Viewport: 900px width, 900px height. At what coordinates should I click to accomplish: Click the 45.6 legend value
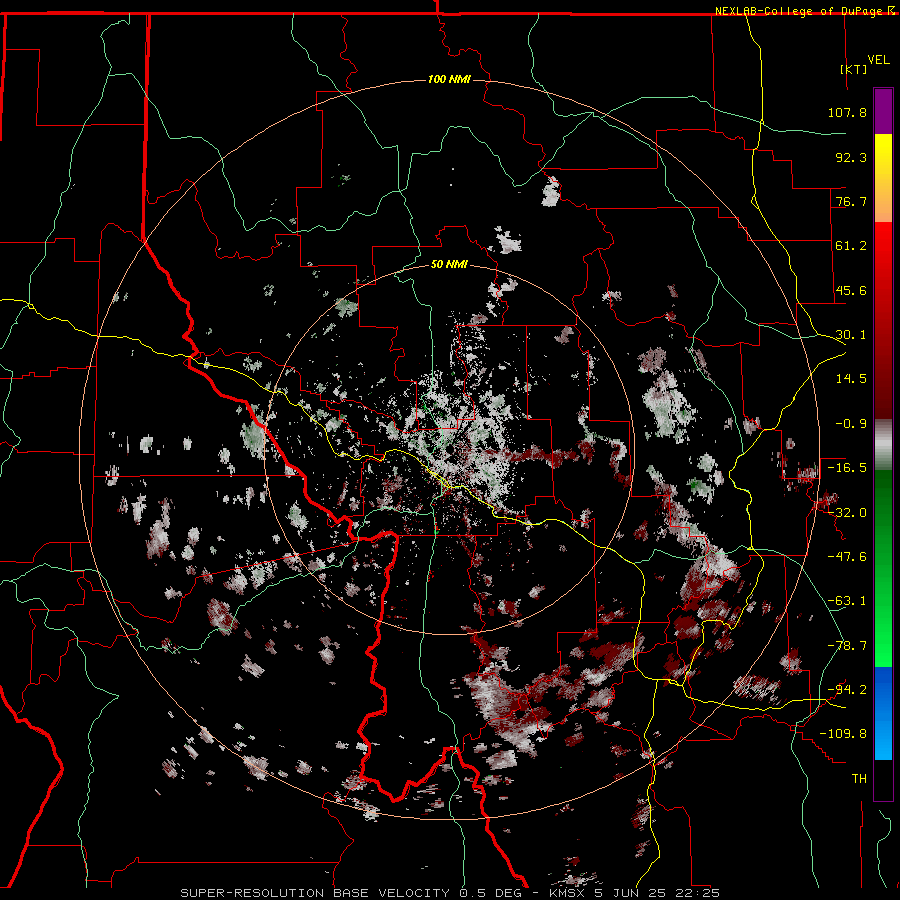851,290
